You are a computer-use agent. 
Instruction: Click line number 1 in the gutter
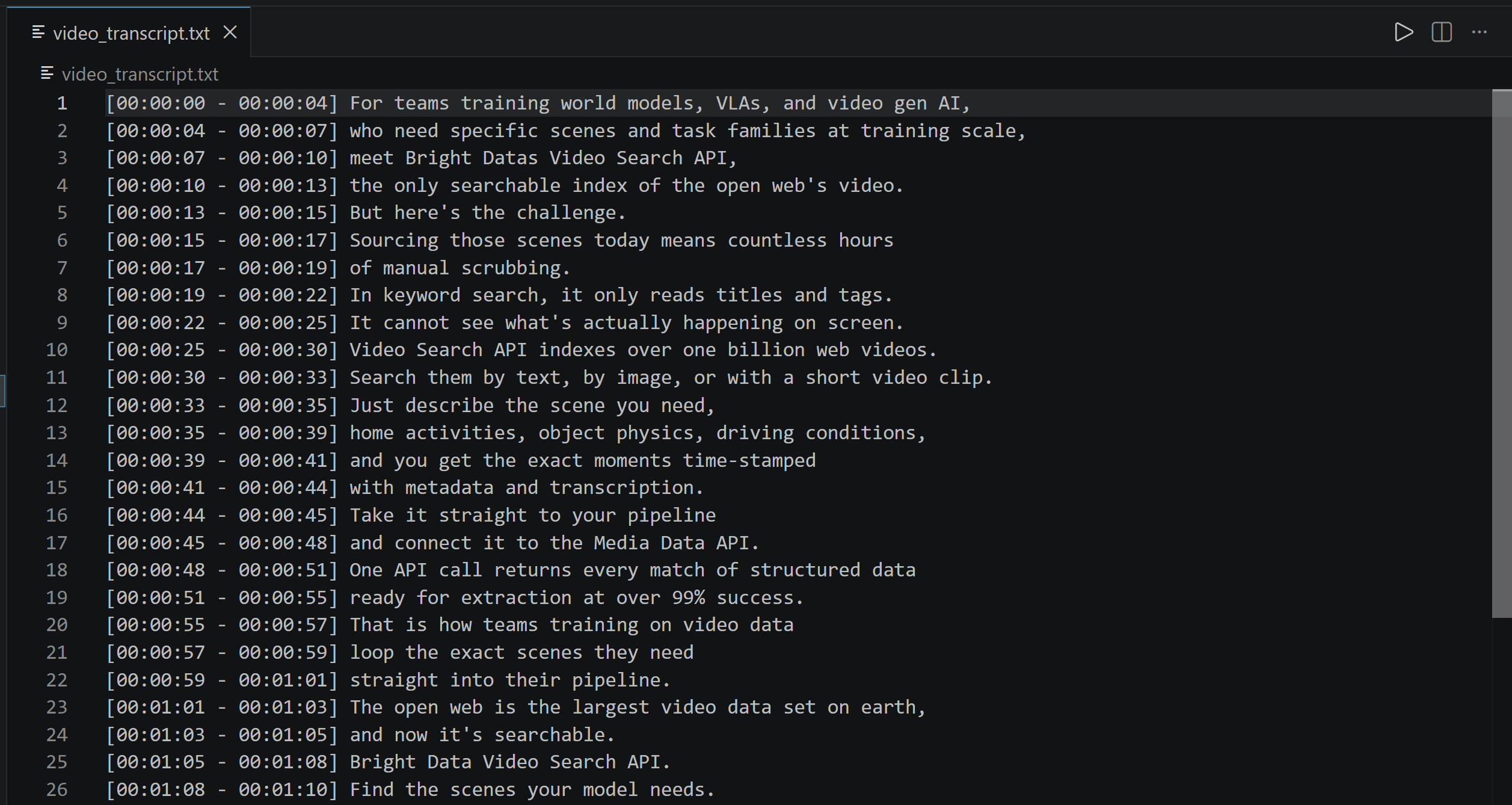pyautogui.click(x=62, y=103)
